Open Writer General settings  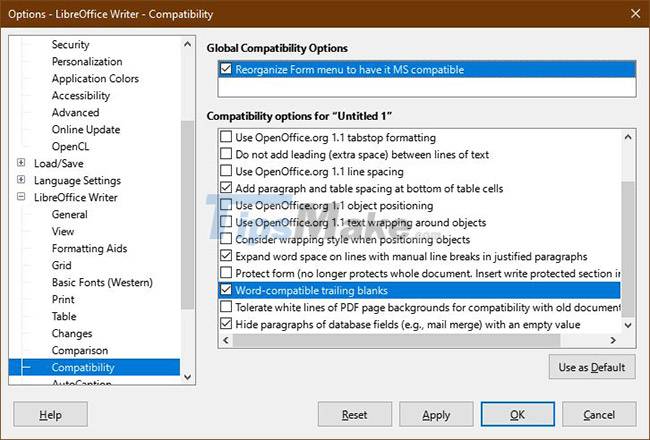pyautogui.click(x=70, y=214)
